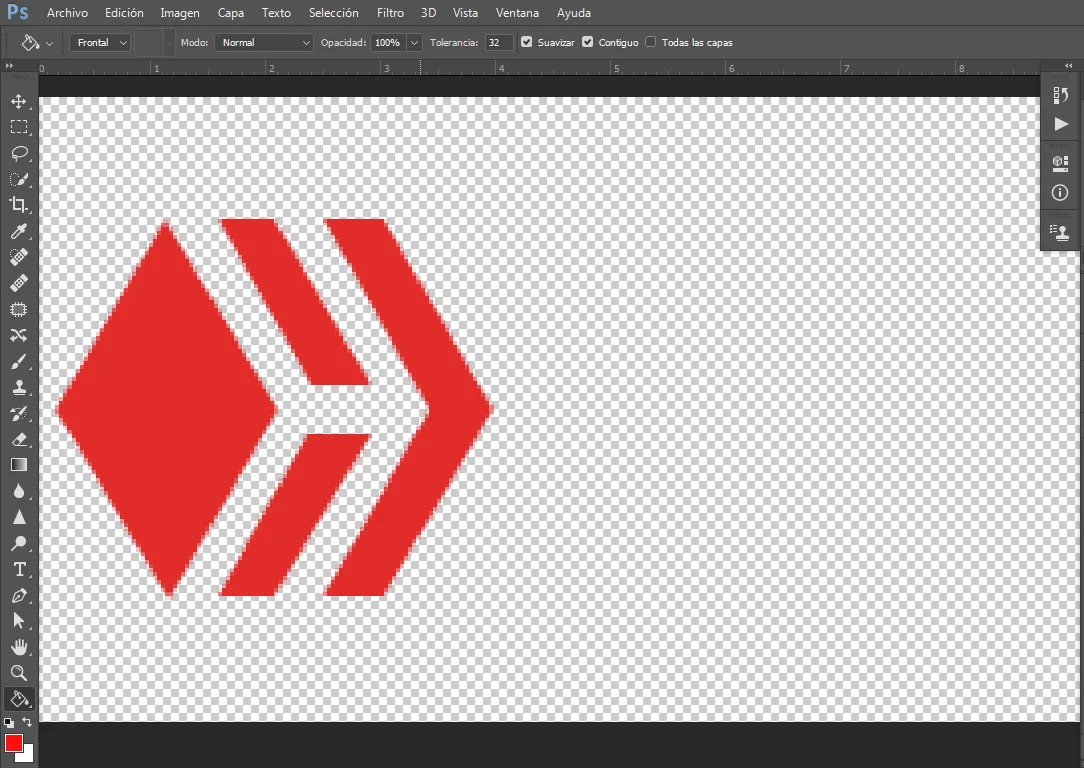Select the Clone Stamp tool
This screenshot has height=768, width=1084.
coord(19,387)
